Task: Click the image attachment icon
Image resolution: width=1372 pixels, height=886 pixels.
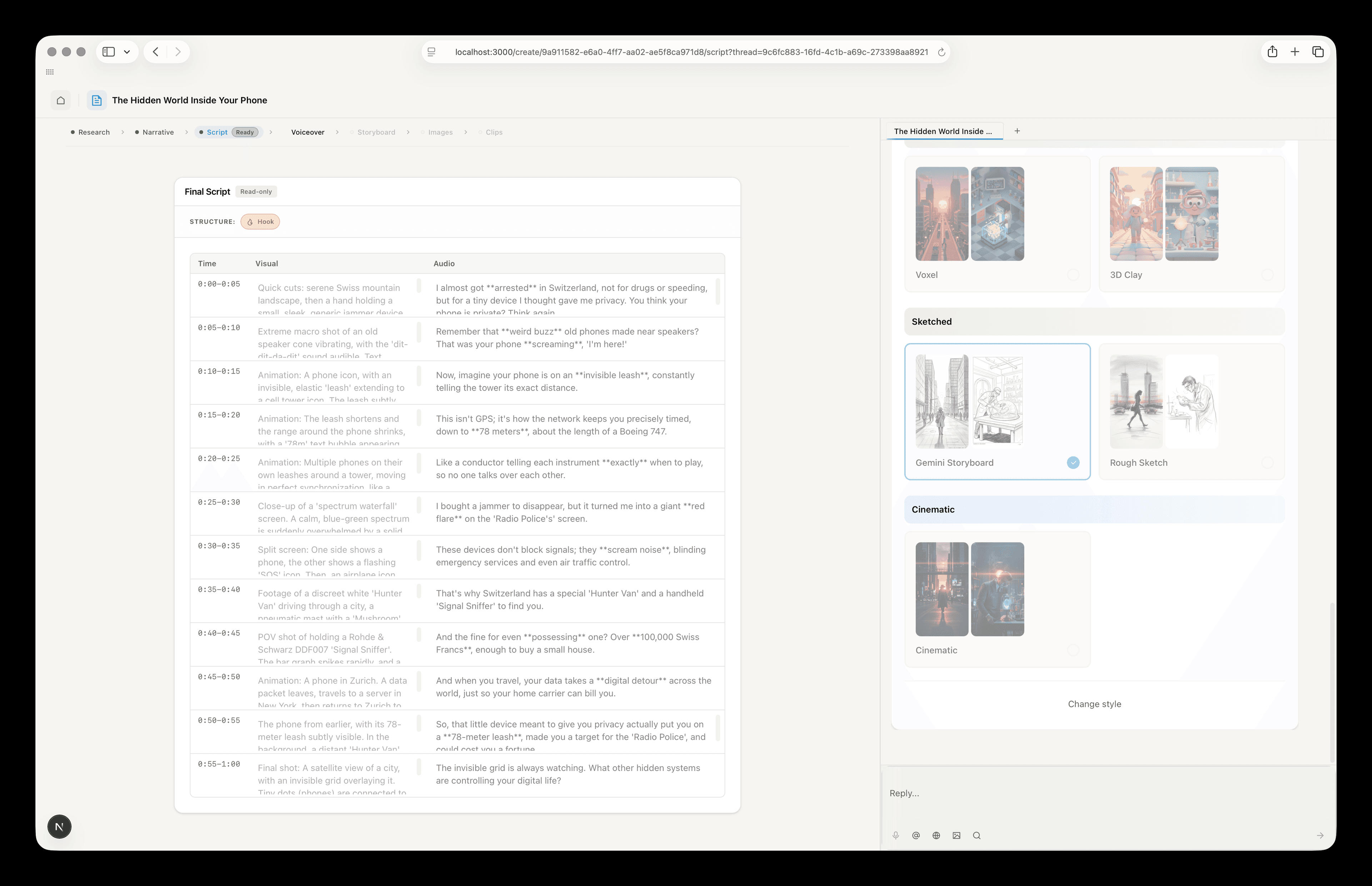Action: pyautogui.click(x=956, y=835)
